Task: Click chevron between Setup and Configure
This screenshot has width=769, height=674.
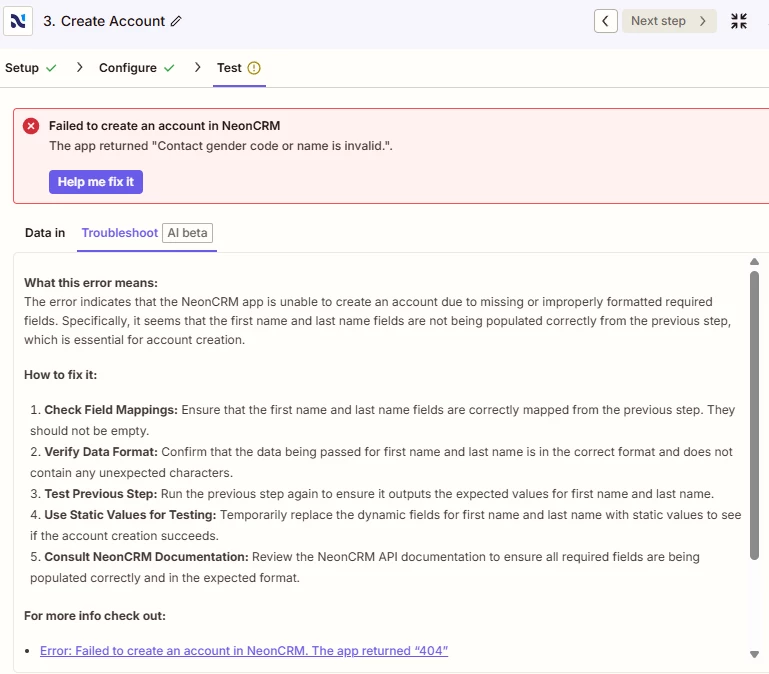Action: click(x=79, y=67)
